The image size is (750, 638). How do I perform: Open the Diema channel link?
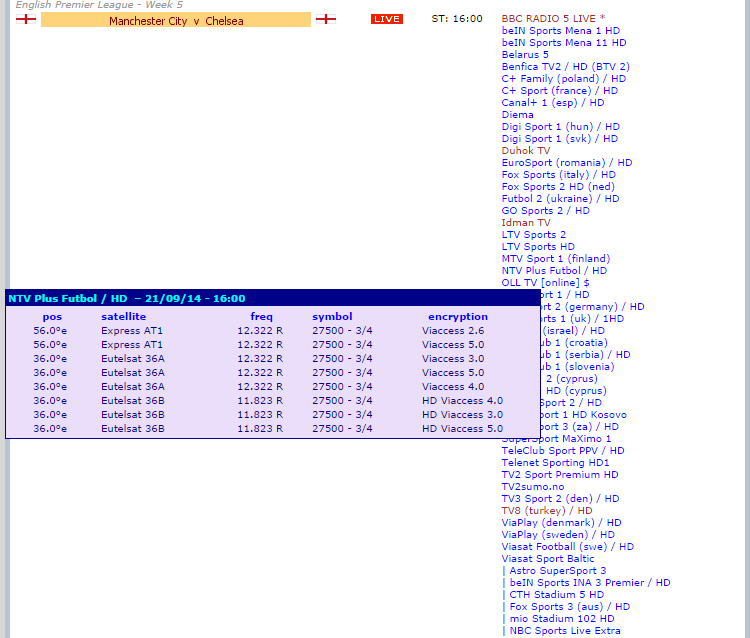click(518, 114)
